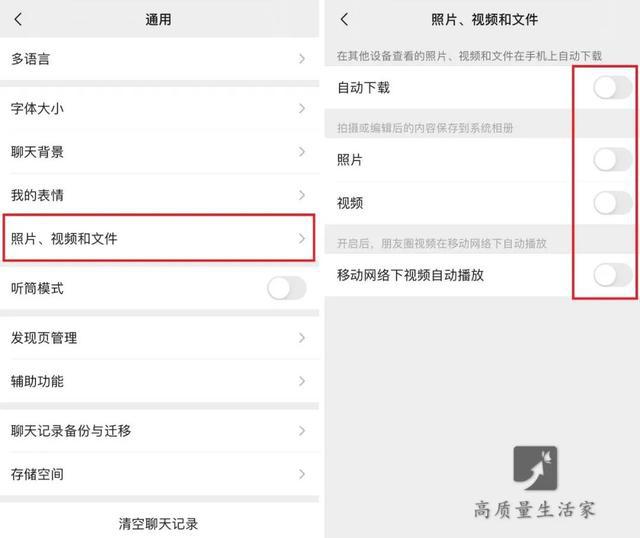Image resolution: width=640 pixels, height=538 pixels.
Task: Tap back arrow on 照片、视频和文件 page
Action: [x=344, y=19]
